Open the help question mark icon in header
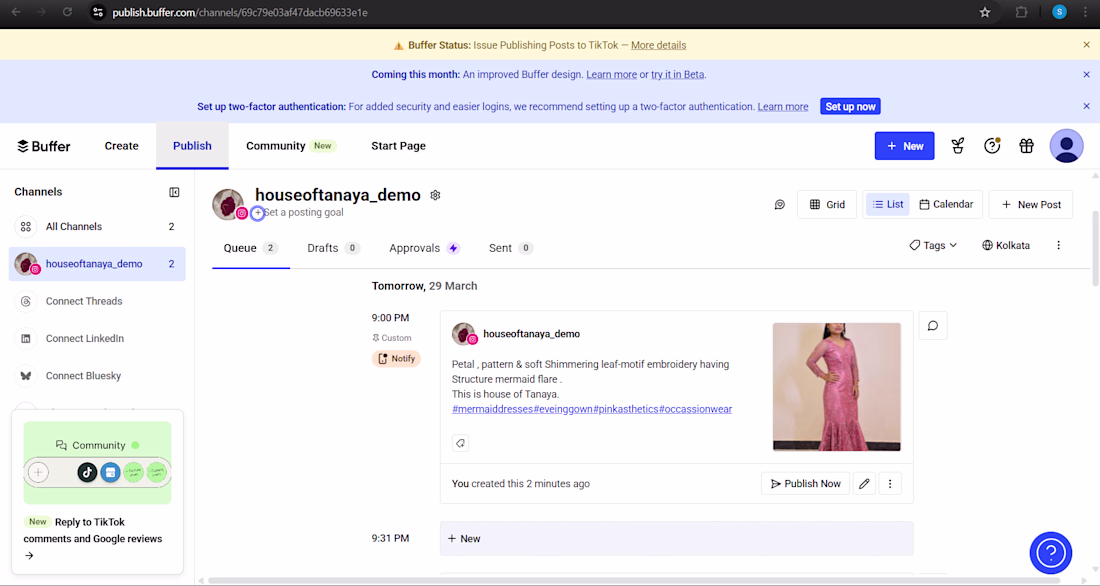1100x586 pixels. (x=992, y=146)
